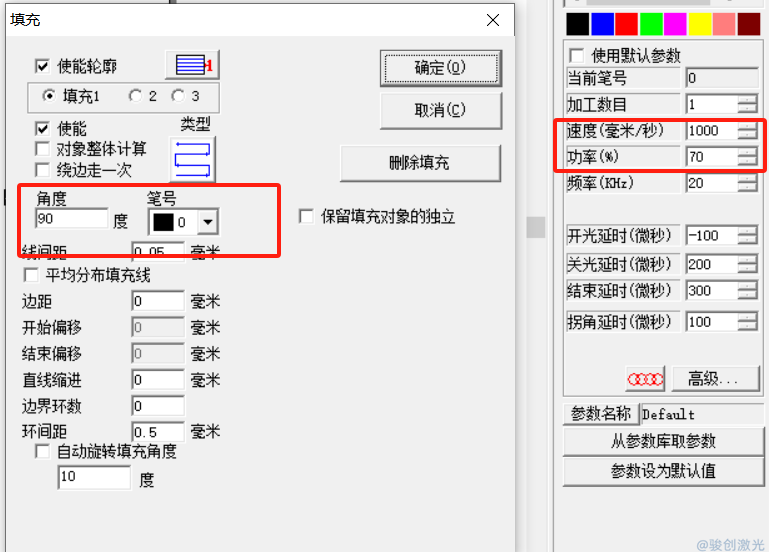Enable 对象整体计算 checkbox
This screenshot has width=769, height=552.
43,149
